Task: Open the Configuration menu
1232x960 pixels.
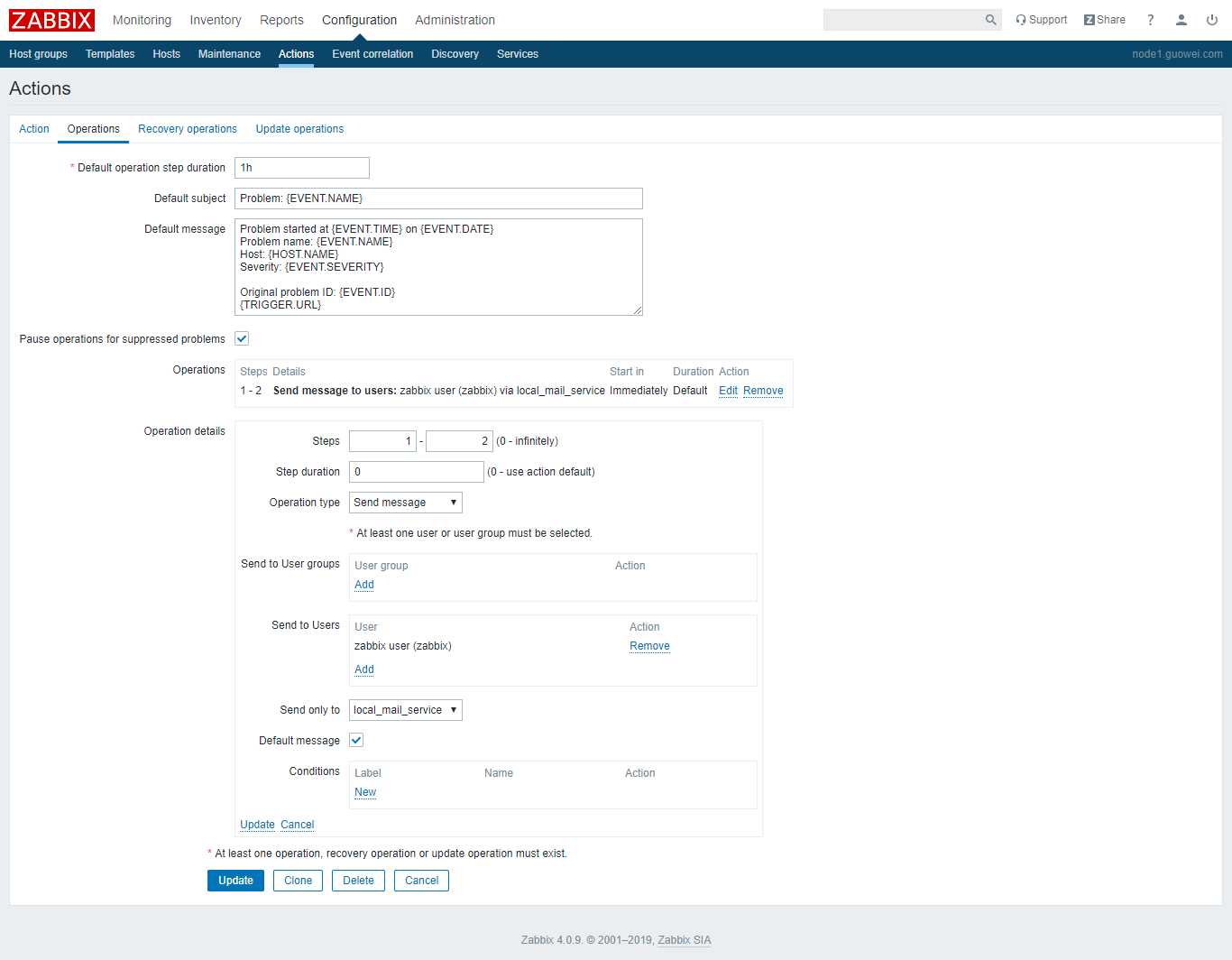Action: point(359,20)
